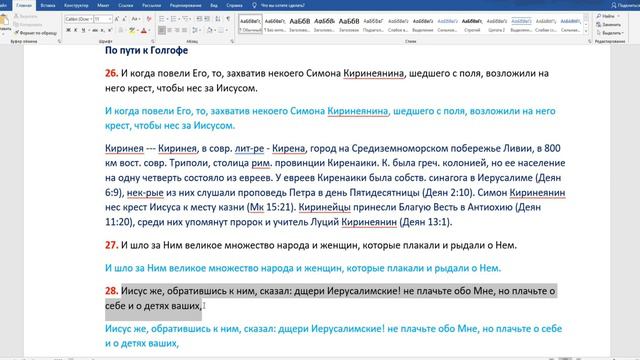Screen dimensions: 640x360
Task: Click the Sort icon
Action: tap(218, 19)
